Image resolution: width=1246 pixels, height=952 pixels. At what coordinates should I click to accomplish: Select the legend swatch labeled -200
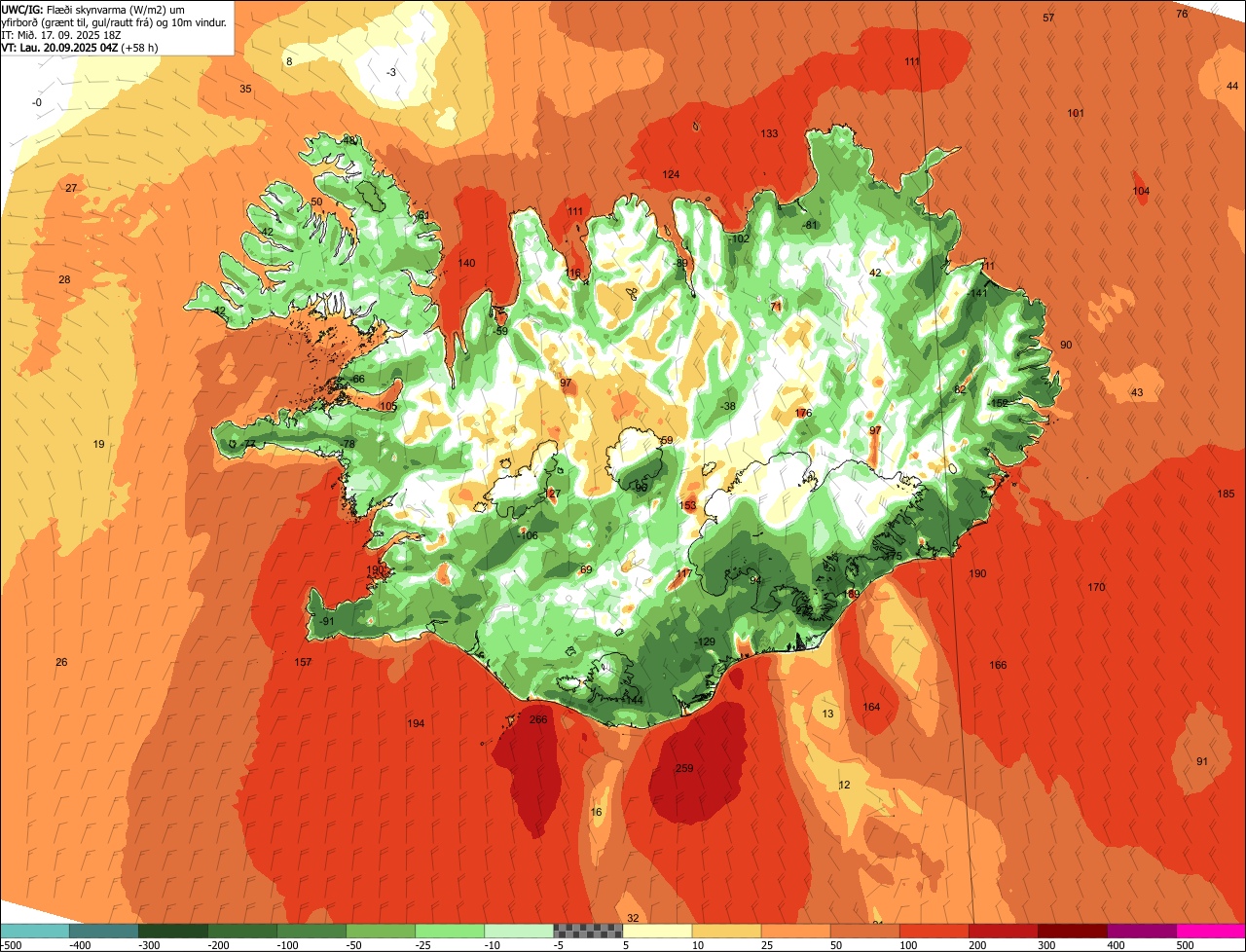click(x=242, y=932)
